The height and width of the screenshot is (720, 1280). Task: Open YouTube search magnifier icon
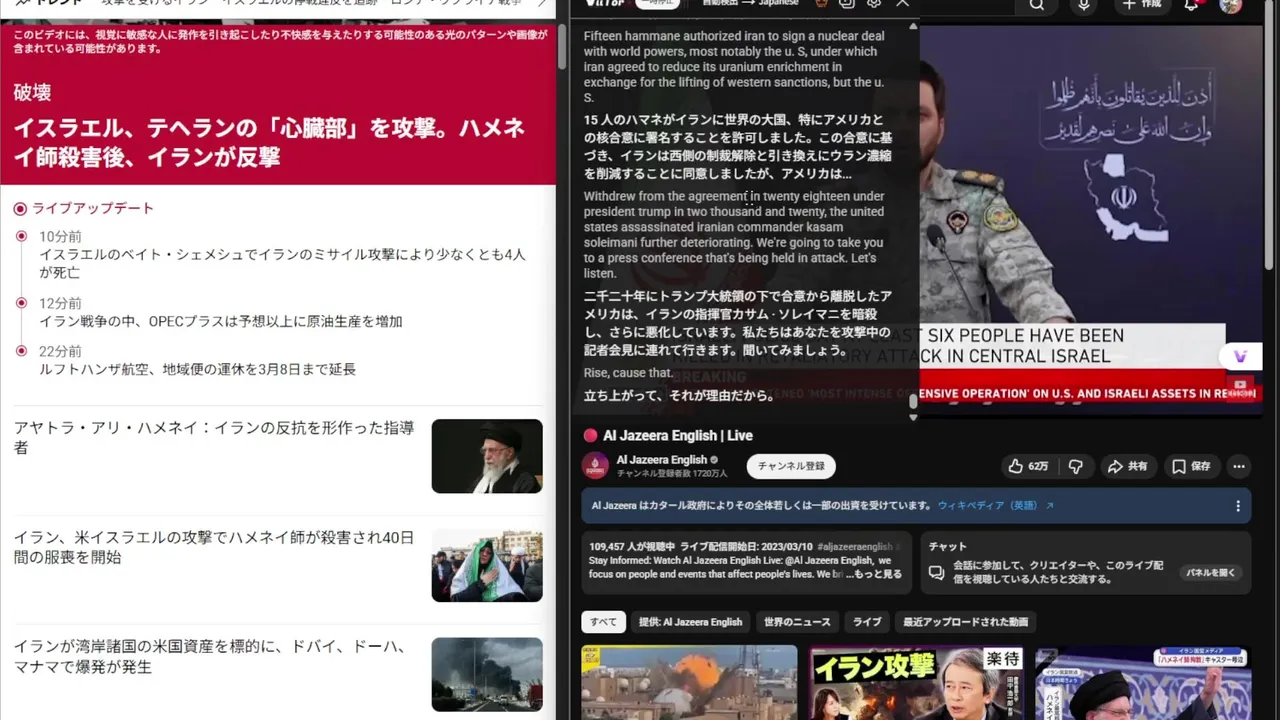[1037, 5]
